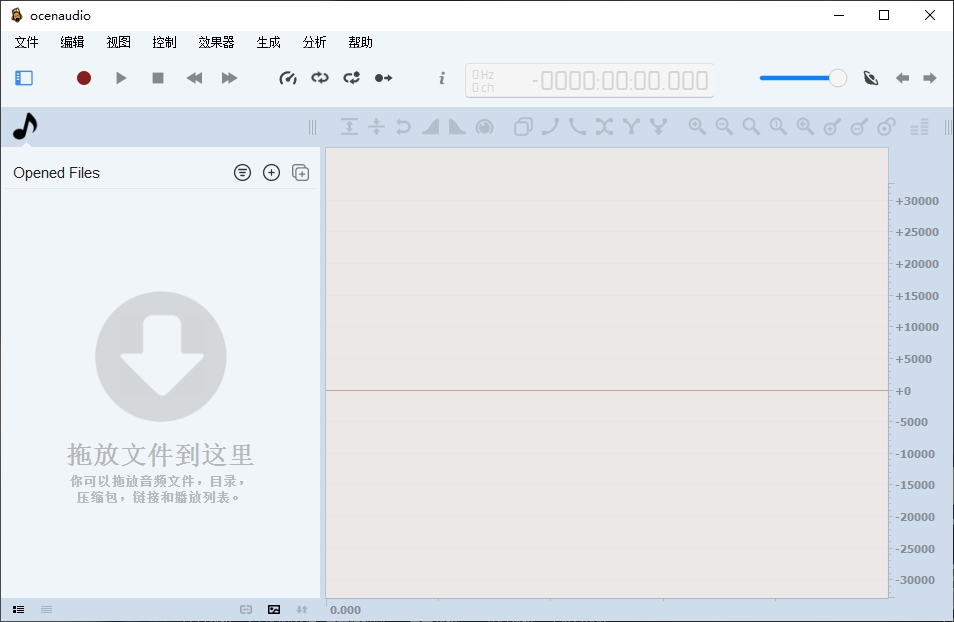Click the Fast Forward button
This screenshot has width=954, height=622.
(229, 78)
